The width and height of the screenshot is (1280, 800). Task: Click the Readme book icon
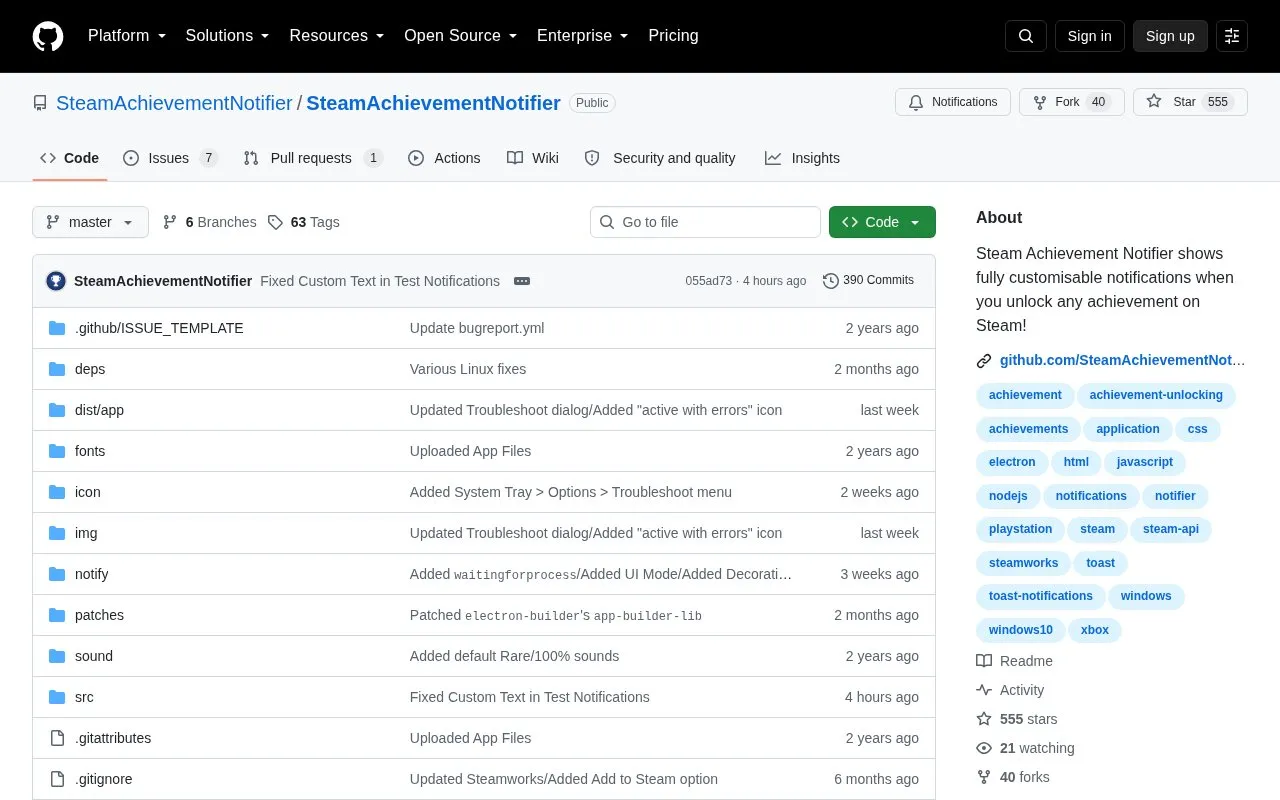[984, 661]
